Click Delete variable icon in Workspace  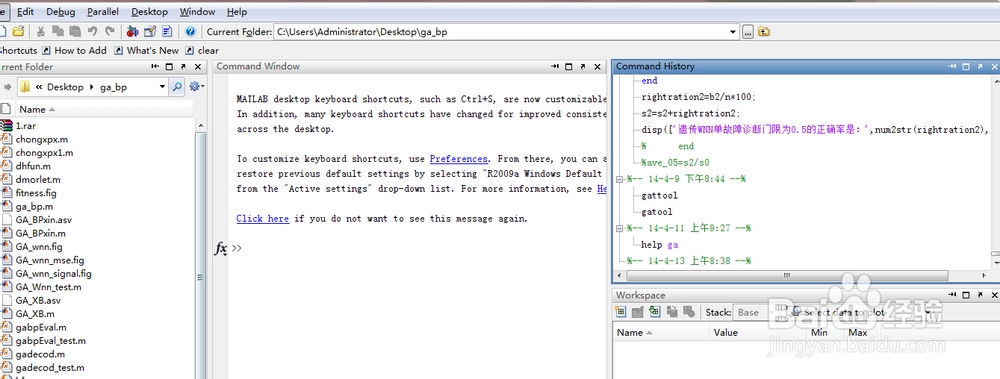click(689, 312)
